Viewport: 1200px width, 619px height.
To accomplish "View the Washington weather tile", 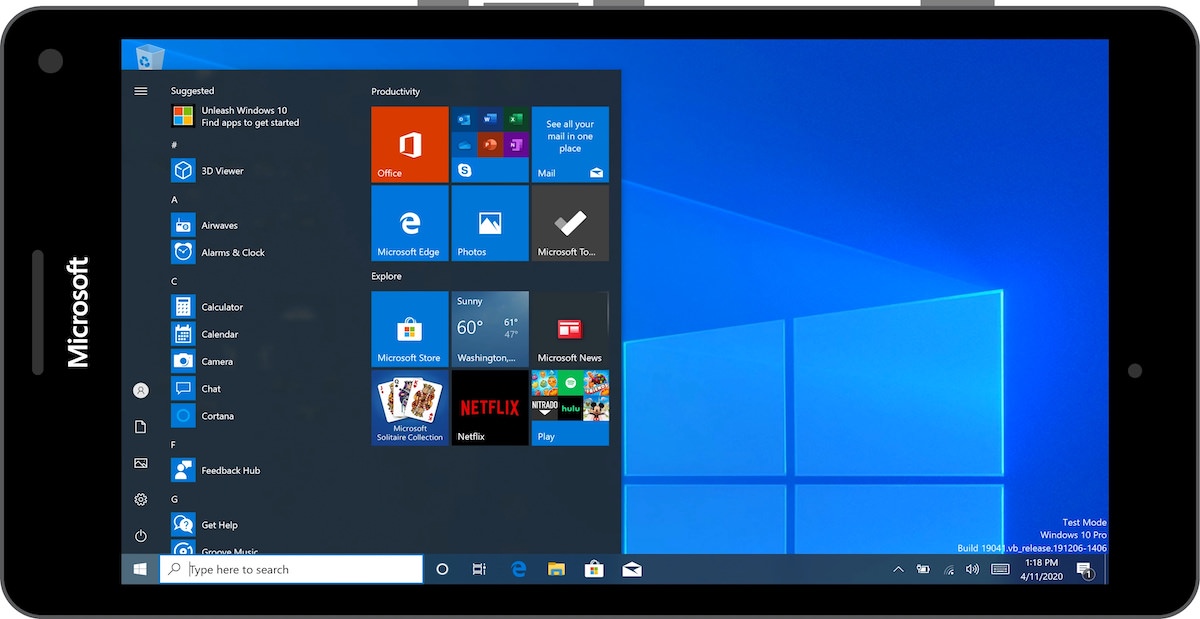I will click(490, 329).
